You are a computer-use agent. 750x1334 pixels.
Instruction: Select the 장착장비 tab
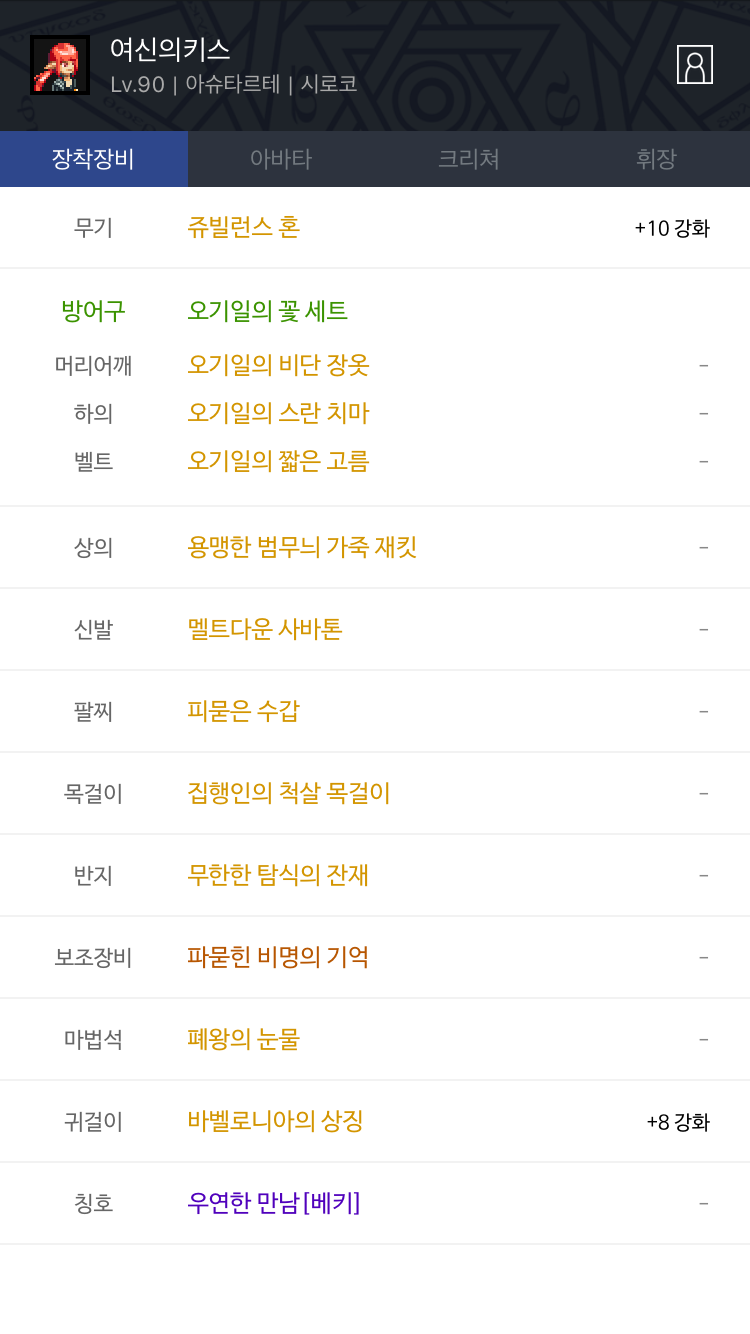93,159
